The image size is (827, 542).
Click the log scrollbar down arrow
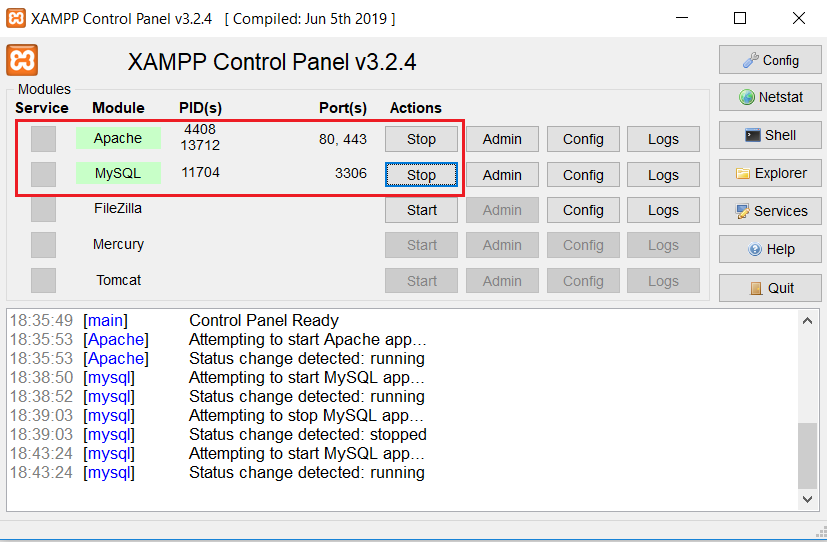[x=807, y=499]
